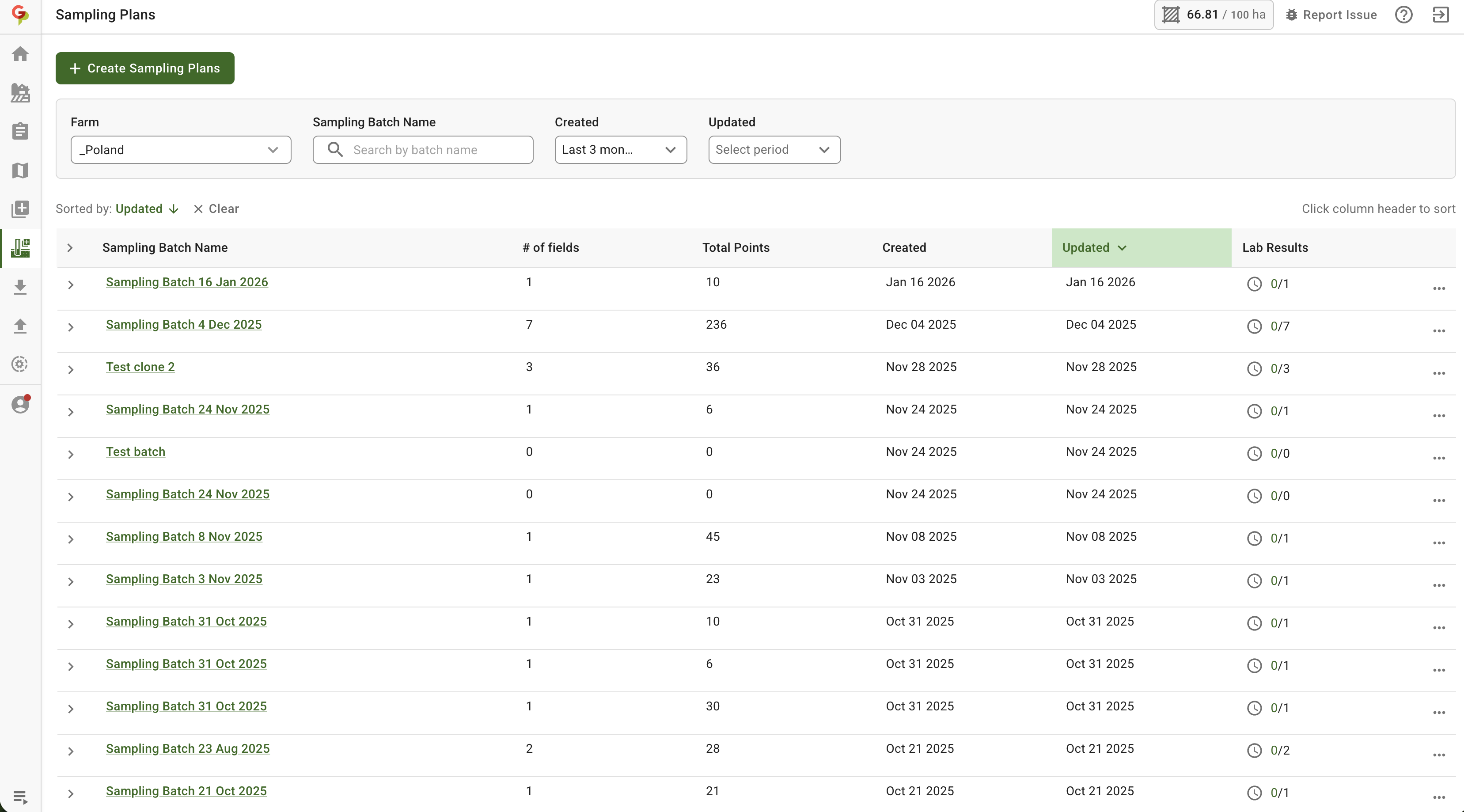1464x812 pixels.
Task: Open user account icon with notification
Action: (20, 405)
